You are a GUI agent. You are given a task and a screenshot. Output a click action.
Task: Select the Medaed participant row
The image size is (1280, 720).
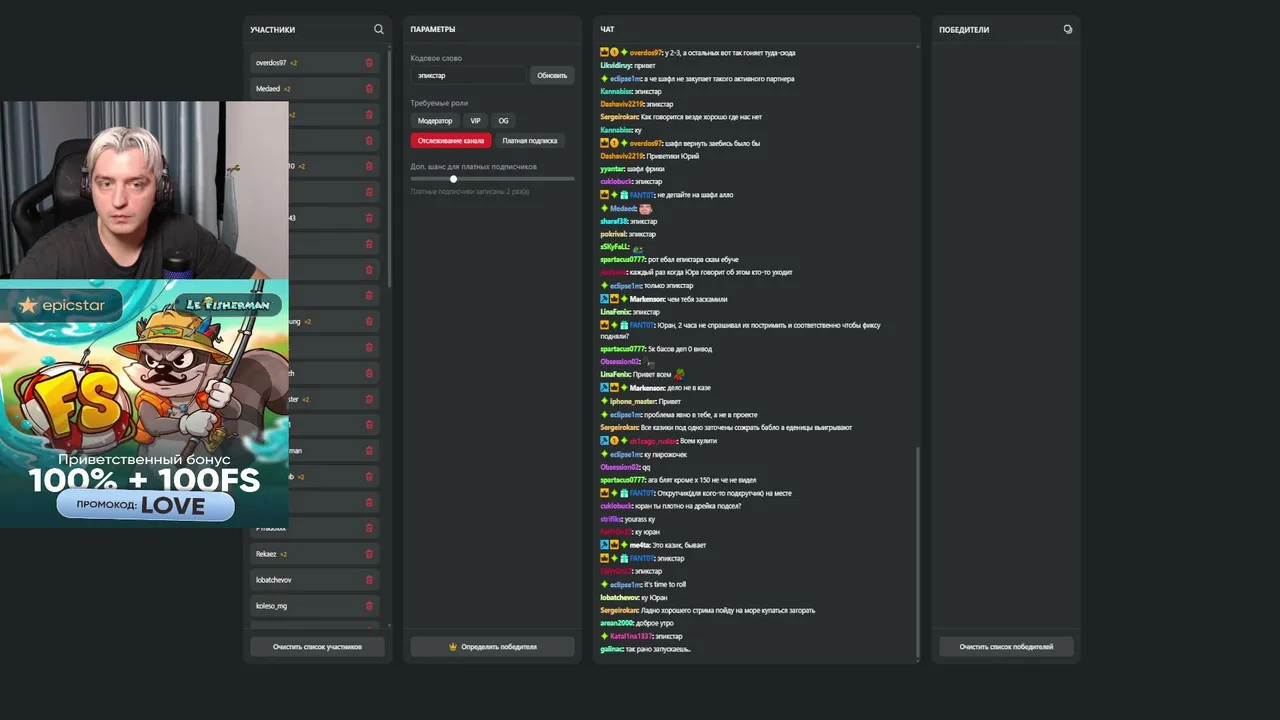(x=315, y=89)
